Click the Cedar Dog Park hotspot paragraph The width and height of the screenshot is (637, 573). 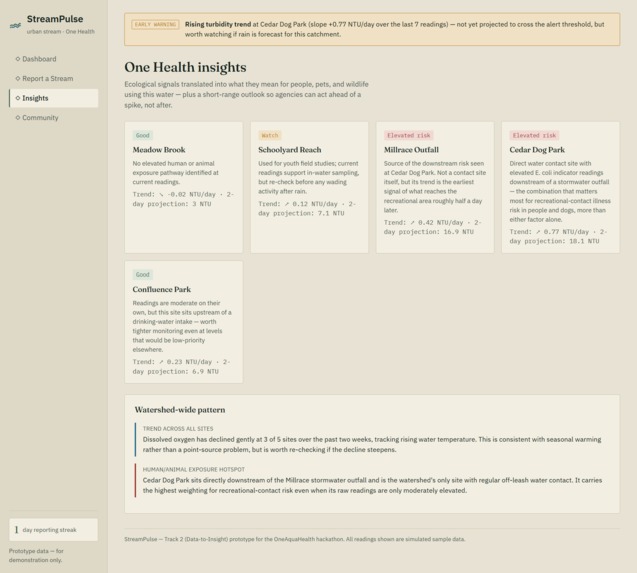click(372, 485)
